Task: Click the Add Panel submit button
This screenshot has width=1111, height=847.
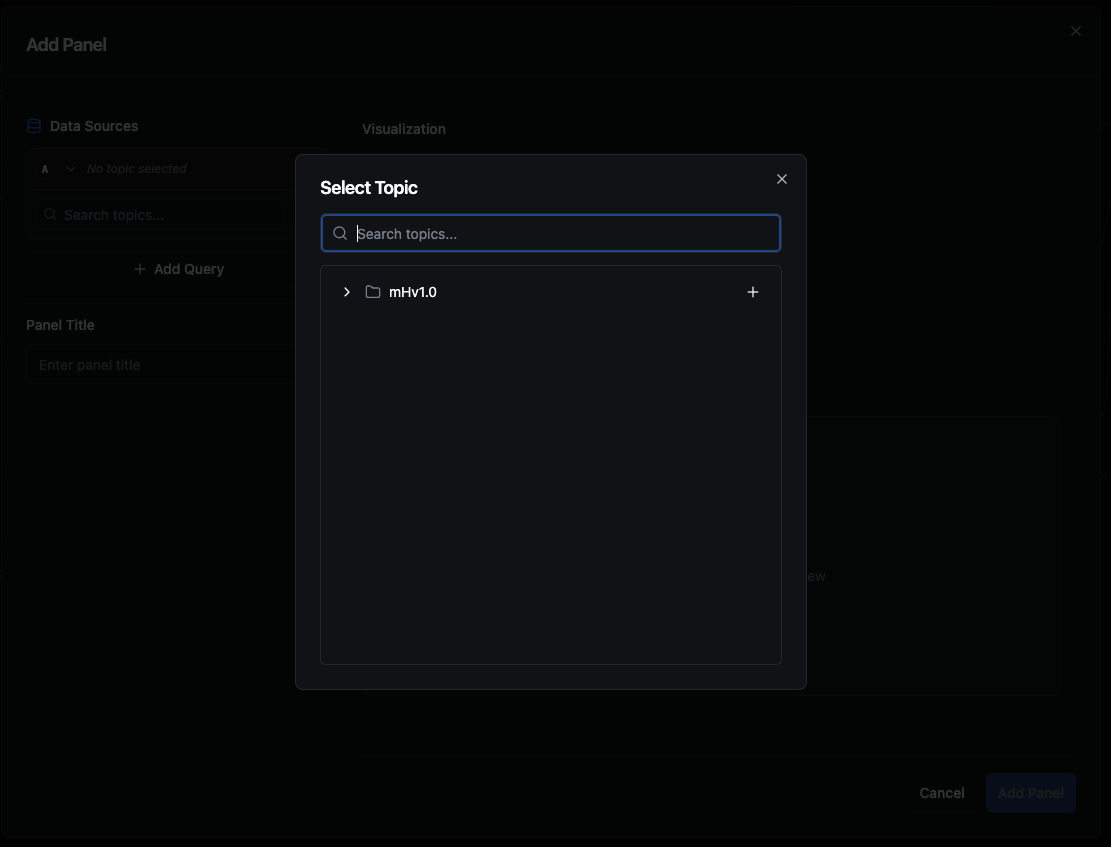Action: tap(1030, 793)
